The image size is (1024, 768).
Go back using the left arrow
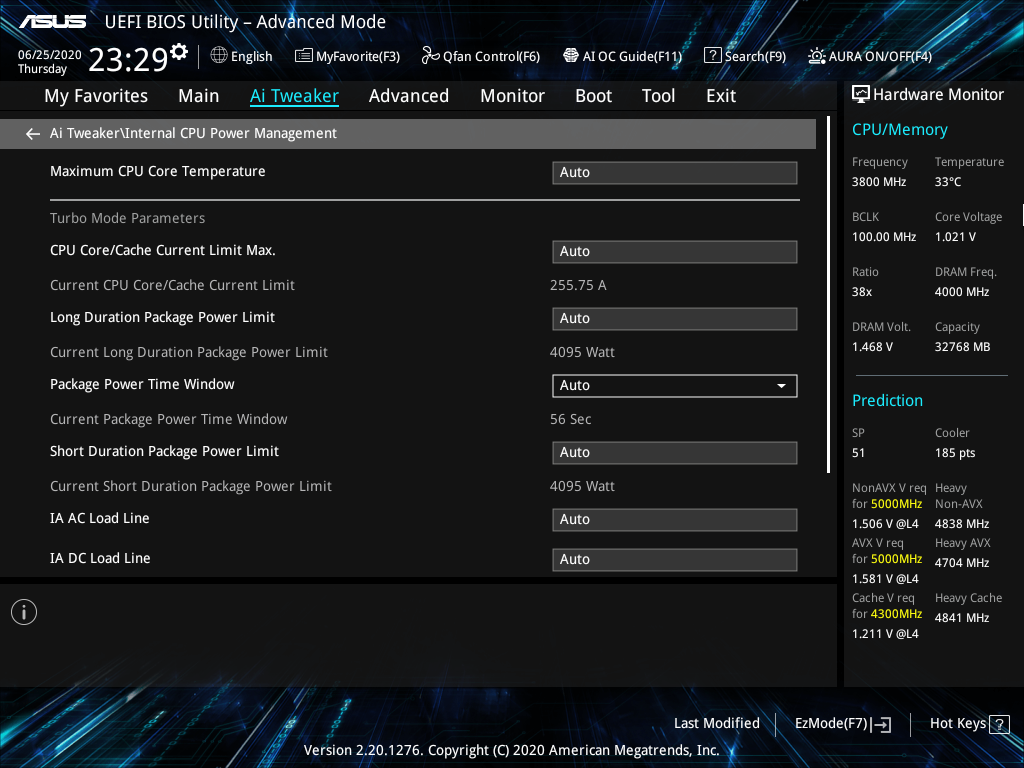click(x=33, y=134)
